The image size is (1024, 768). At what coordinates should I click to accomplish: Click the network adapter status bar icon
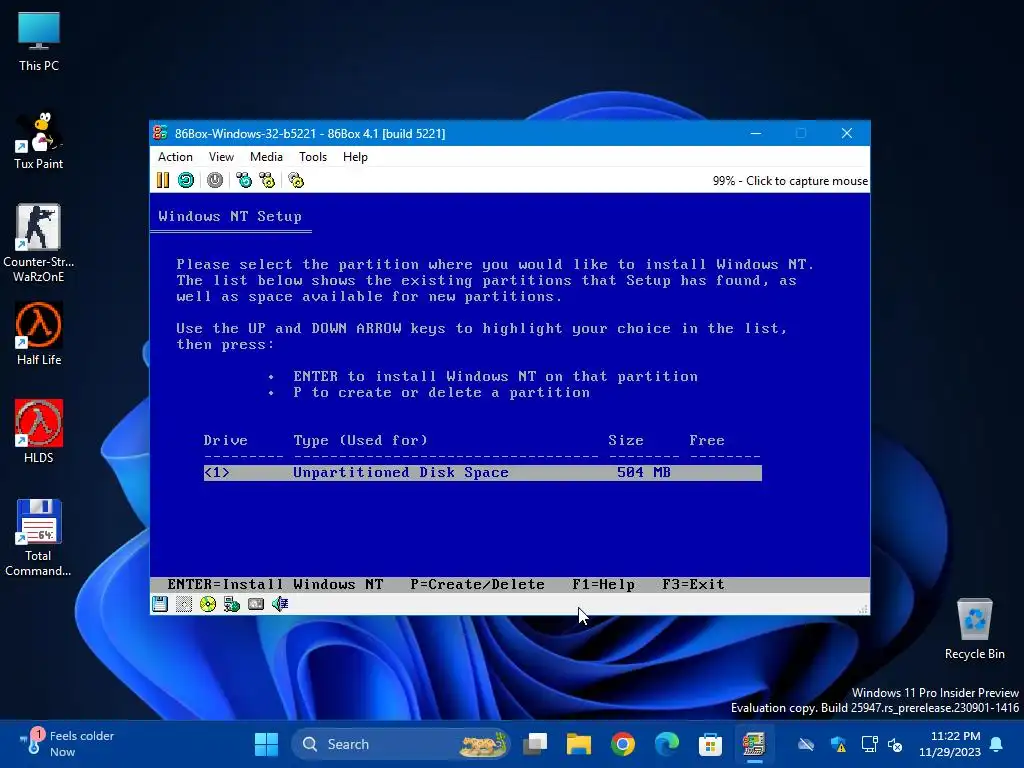[232, 604]
